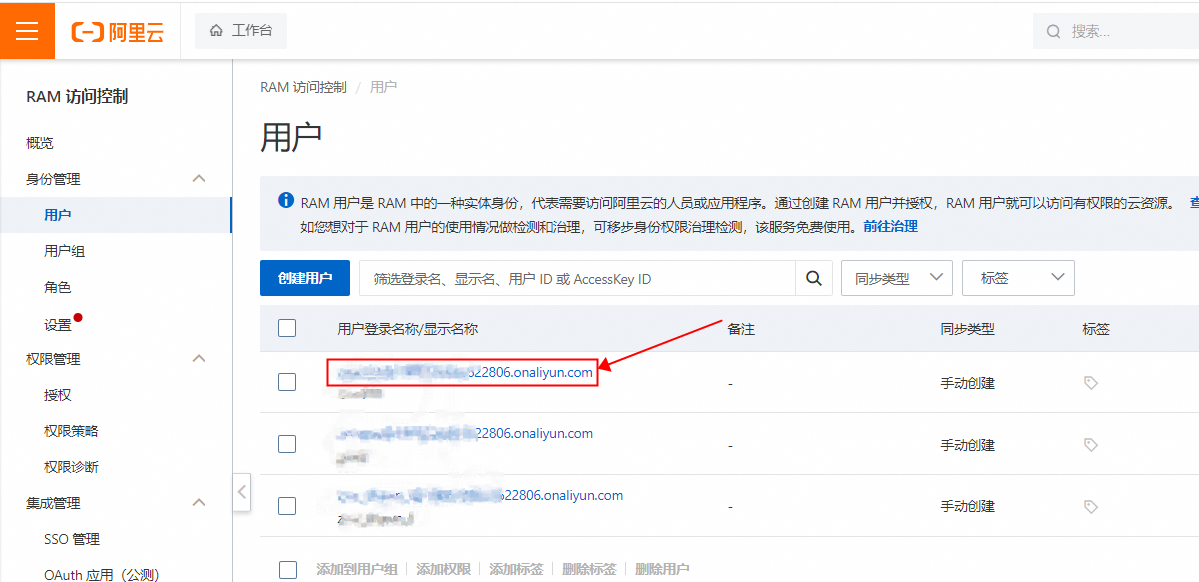Click the user filter input field

[577, 279]
